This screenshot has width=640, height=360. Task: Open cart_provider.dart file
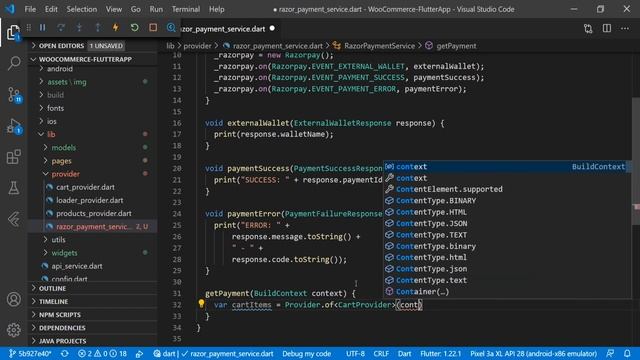pos(93,187)
